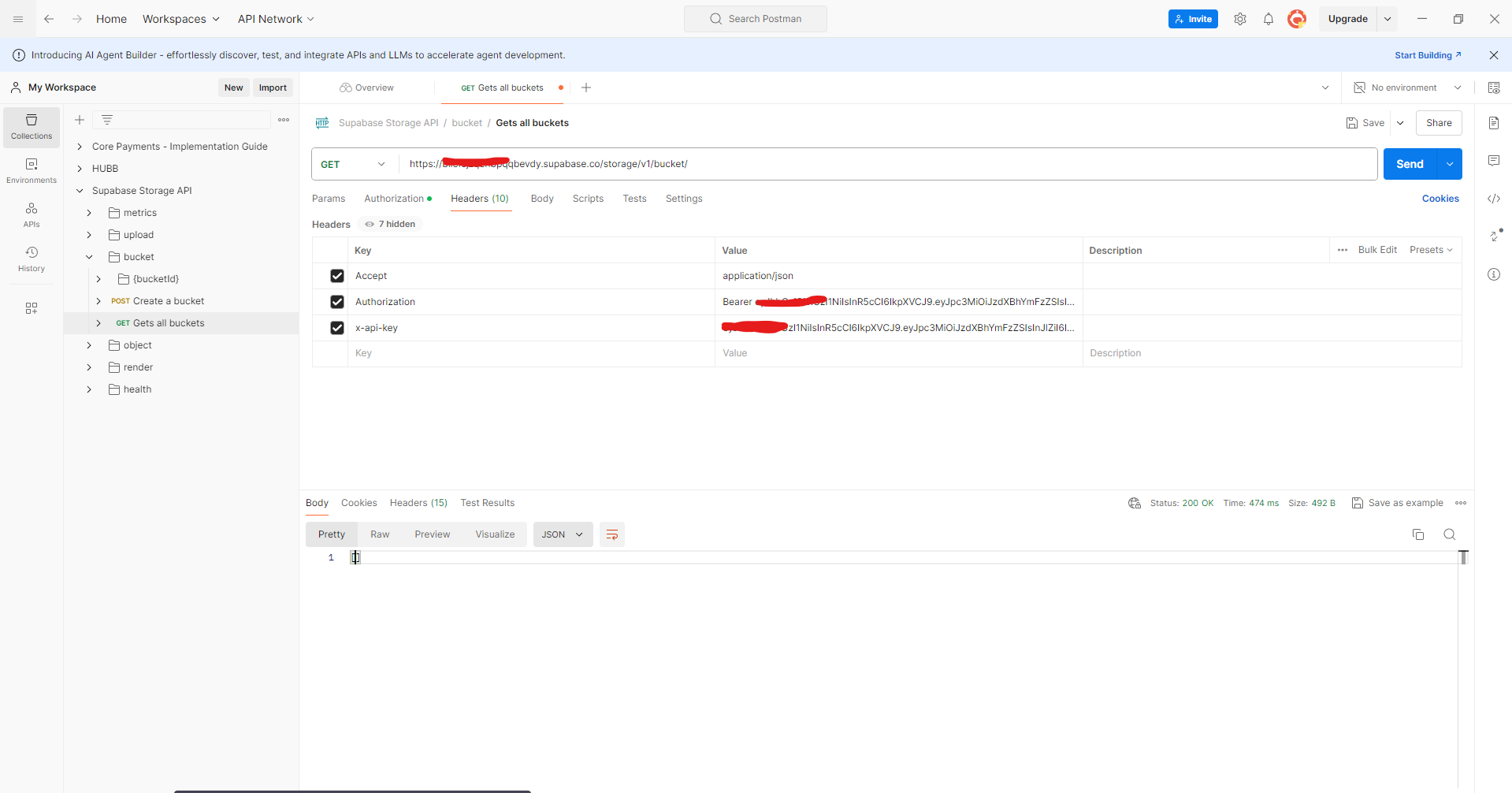This screenshot has width=1512, height=793.
Task: Click the Invite button
Action: pos(1193,19)
